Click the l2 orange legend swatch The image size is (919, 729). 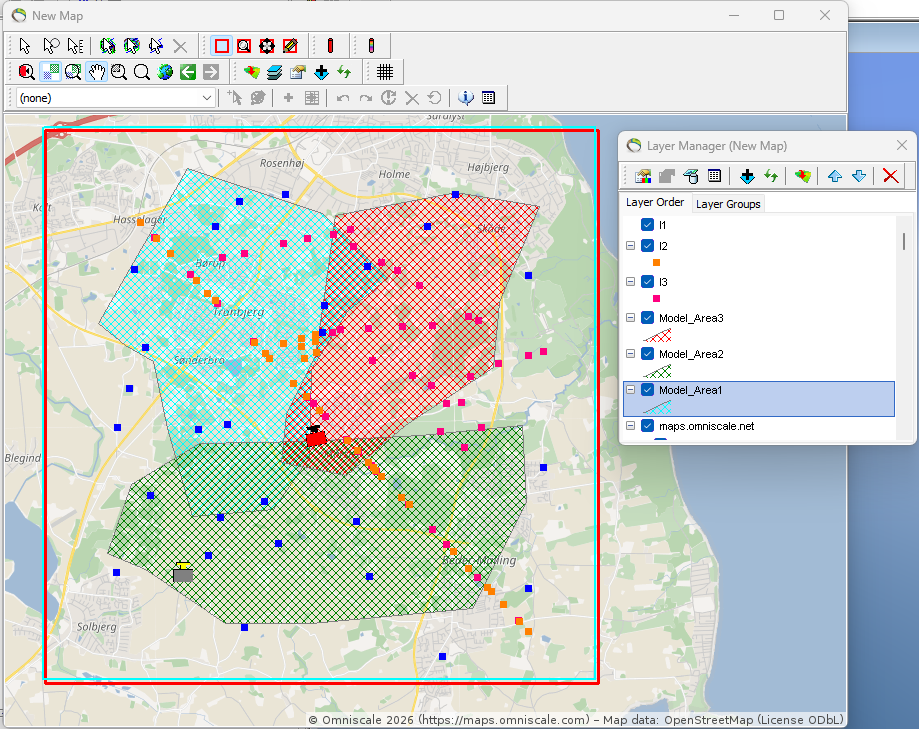coord(656,263)
